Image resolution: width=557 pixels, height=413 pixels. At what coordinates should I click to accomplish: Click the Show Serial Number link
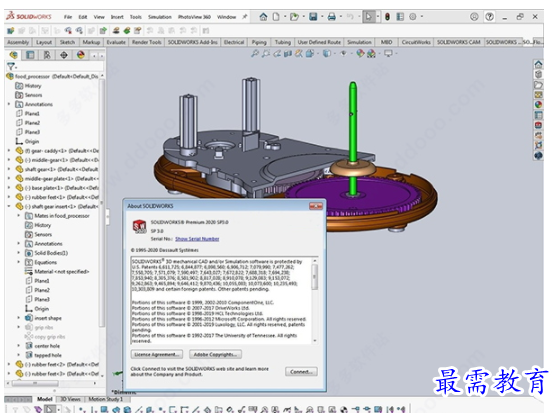[197, 239]
